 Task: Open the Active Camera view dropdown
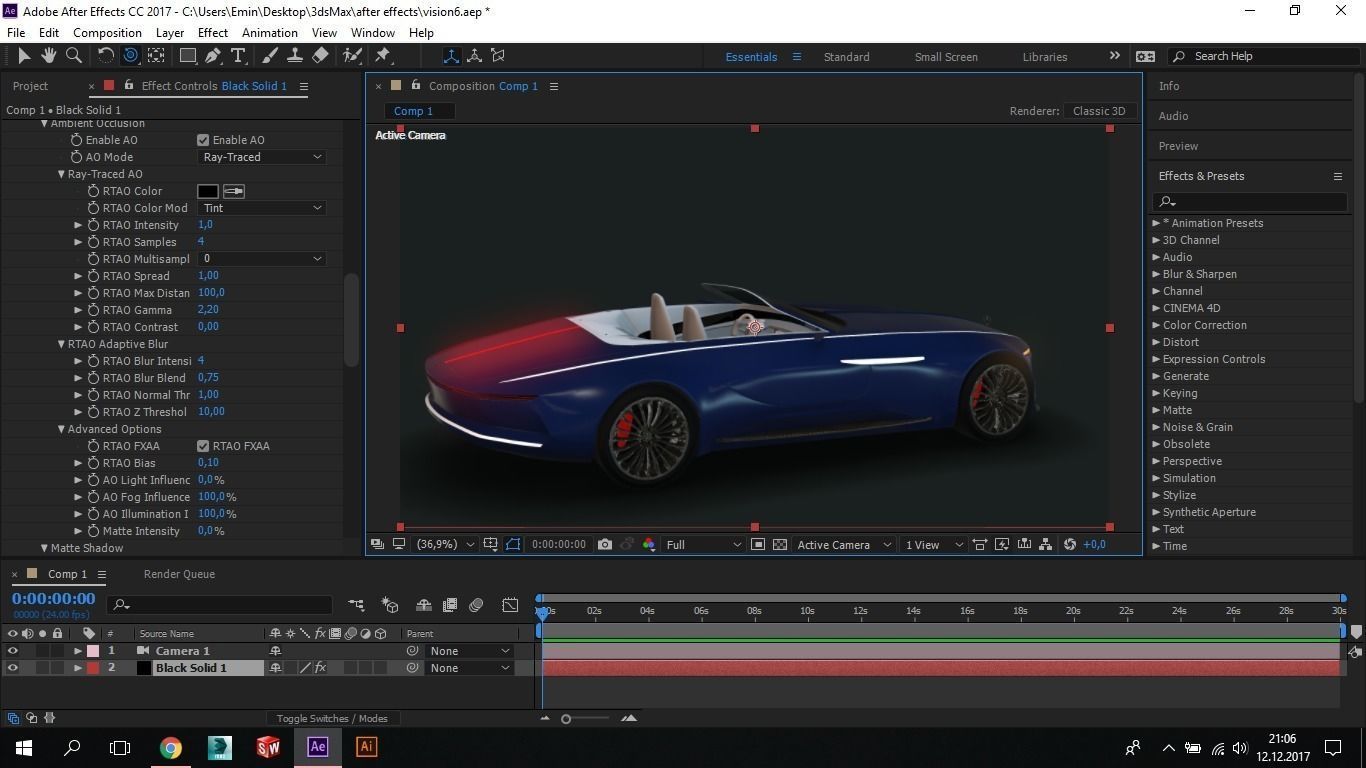tap(844, 544)
